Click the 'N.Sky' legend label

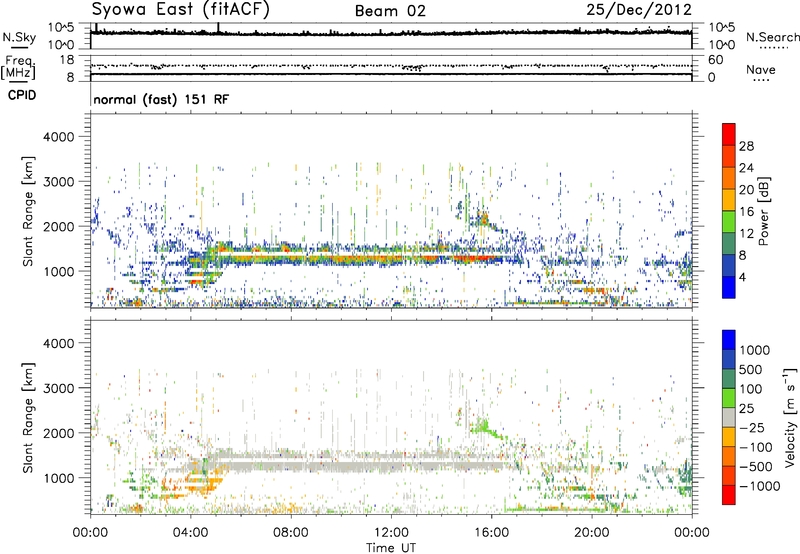19,37
